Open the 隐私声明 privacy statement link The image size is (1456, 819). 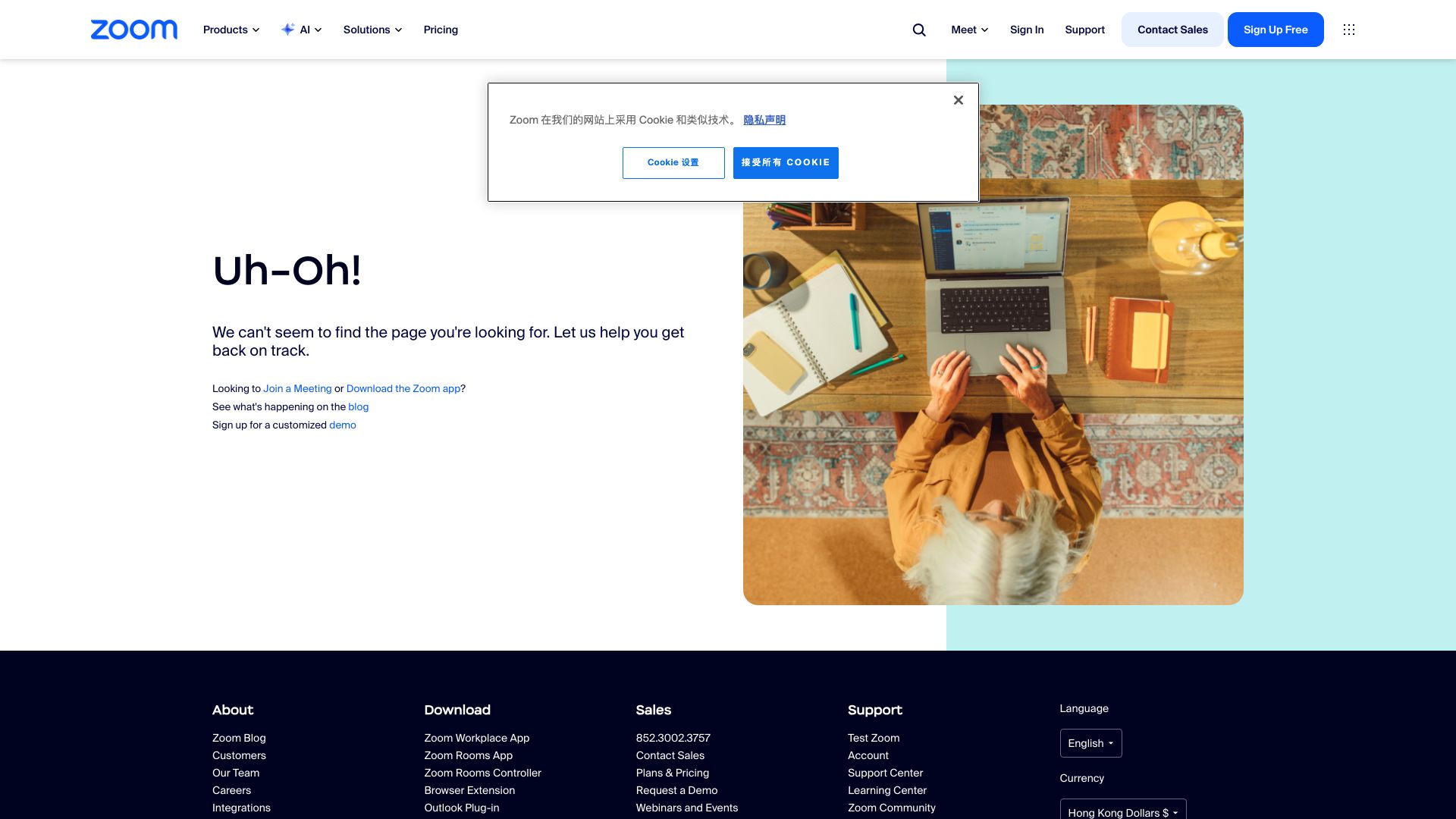pos(764,120)
